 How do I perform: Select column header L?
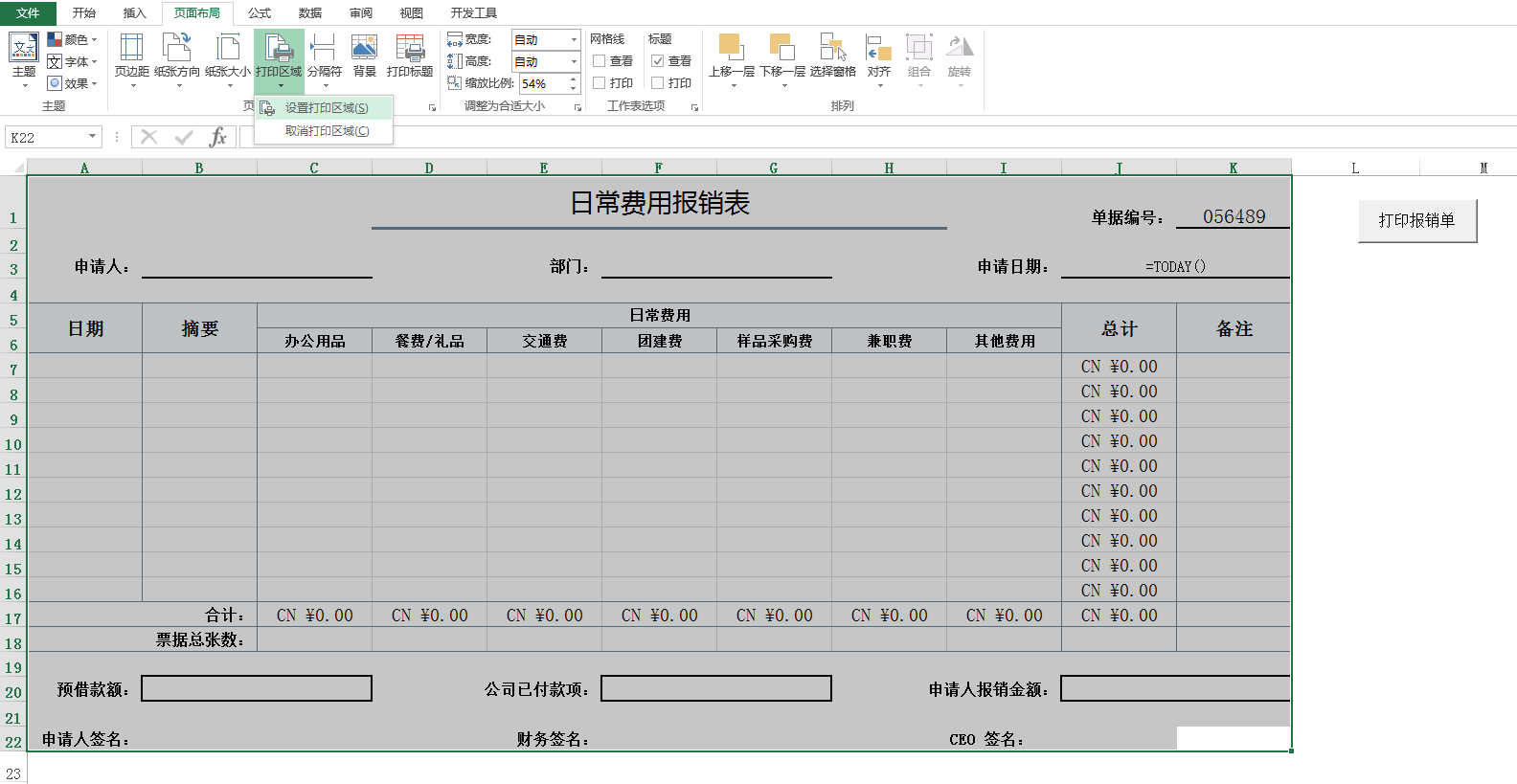[x=1355, y=168]
